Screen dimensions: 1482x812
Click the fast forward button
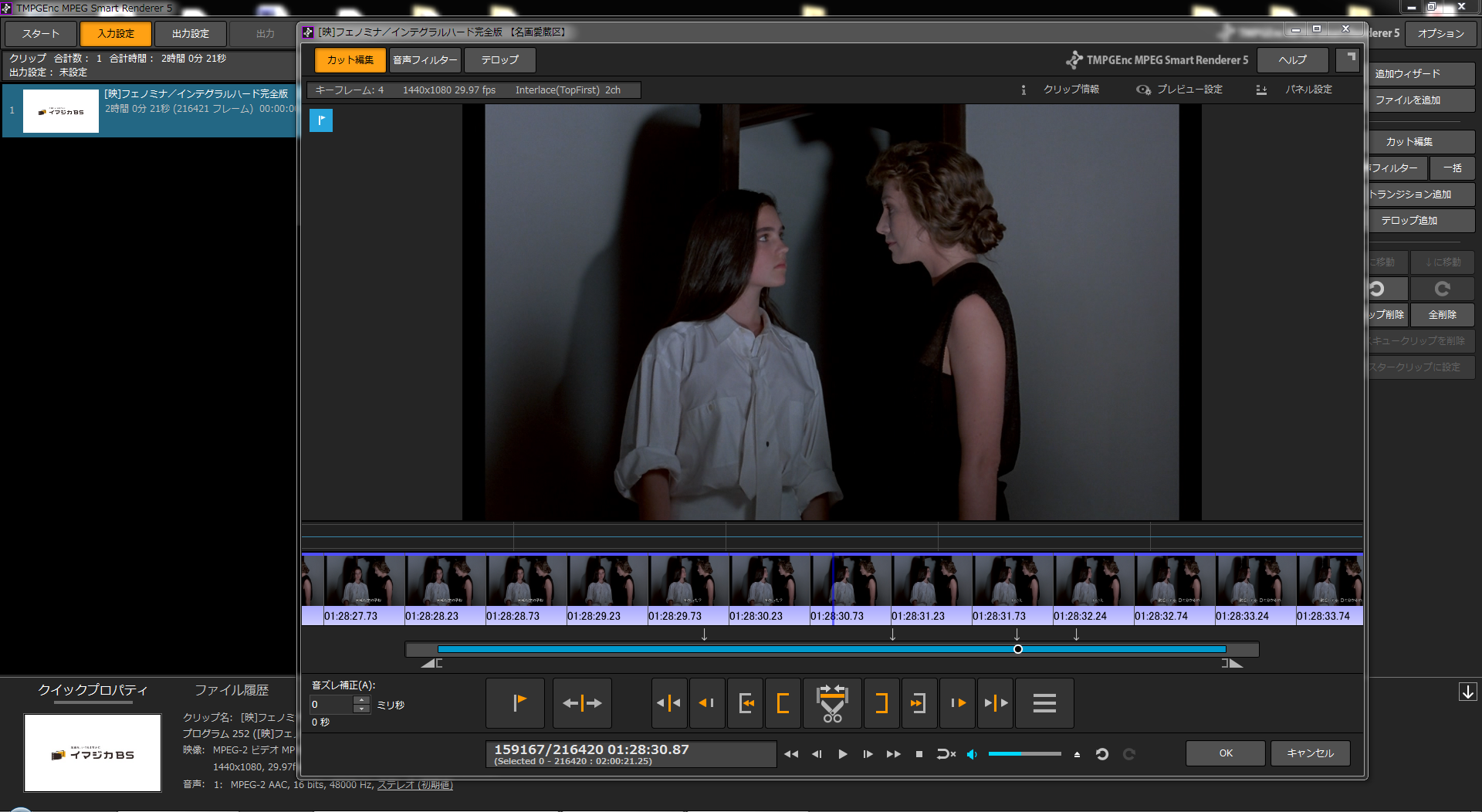pos(893,754)
